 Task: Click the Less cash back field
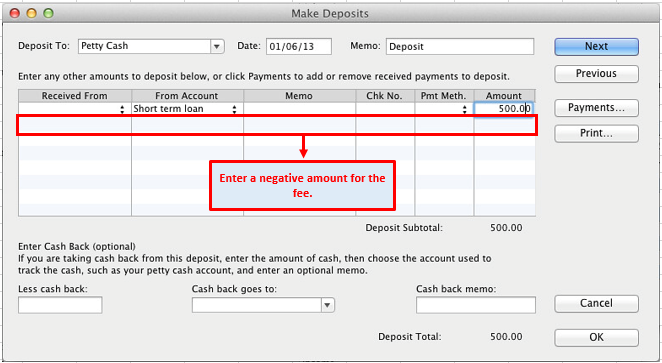(x=60, y=305)
